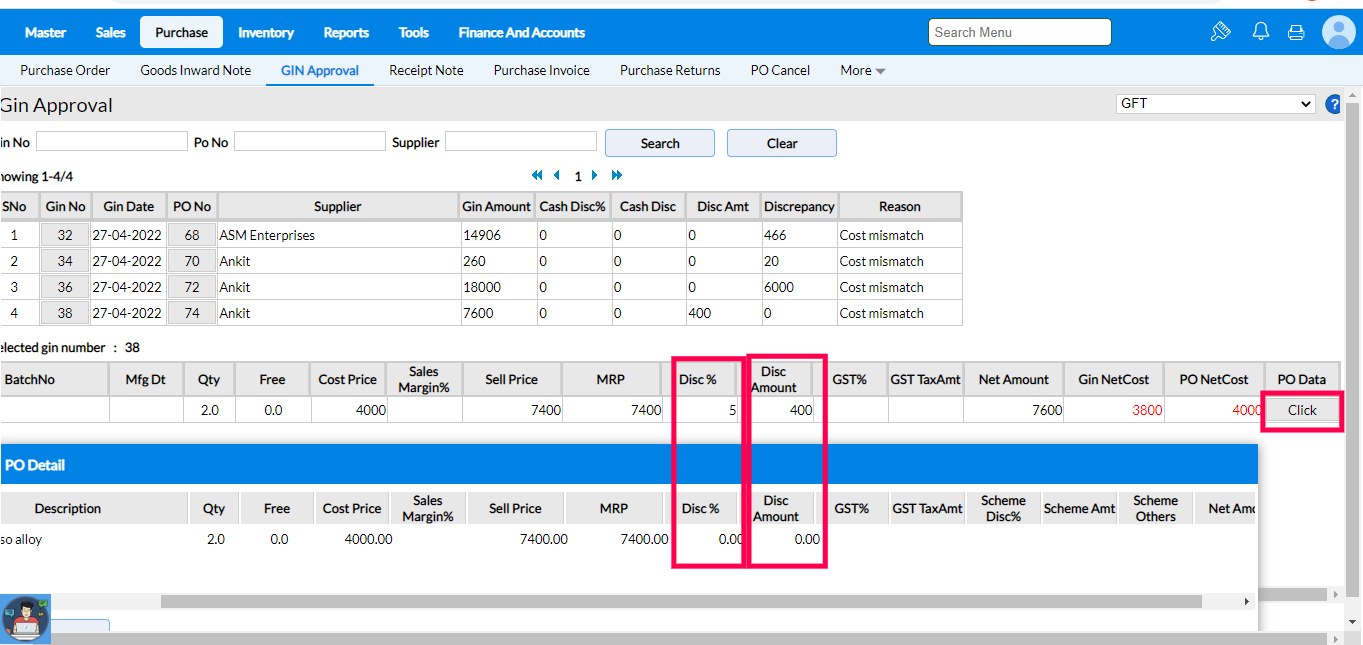Viewport: 1363px width, 645px height.
Task: Switch to PO Cancel tab
Action: click(780, 70)
